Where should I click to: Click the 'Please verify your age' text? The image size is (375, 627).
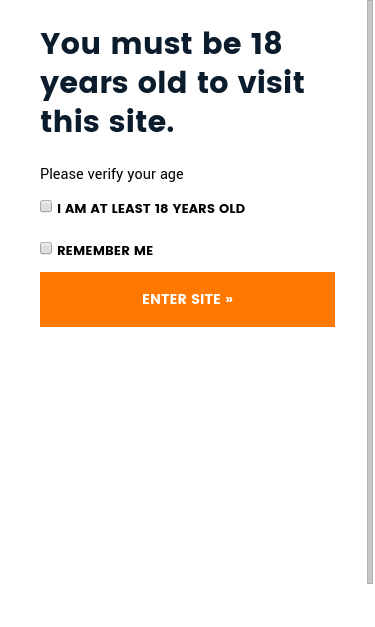point(112,174)
